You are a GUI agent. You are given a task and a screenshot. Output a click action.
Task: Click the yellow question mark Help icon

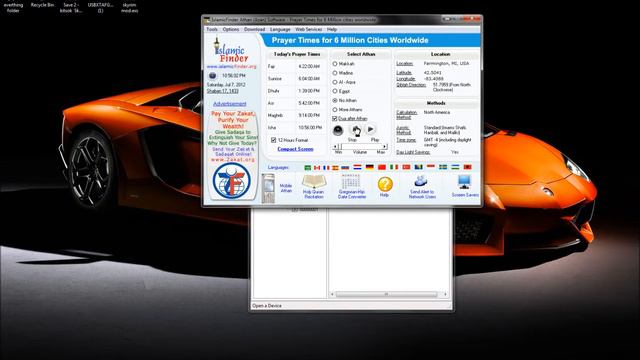[x=384, y=184]
